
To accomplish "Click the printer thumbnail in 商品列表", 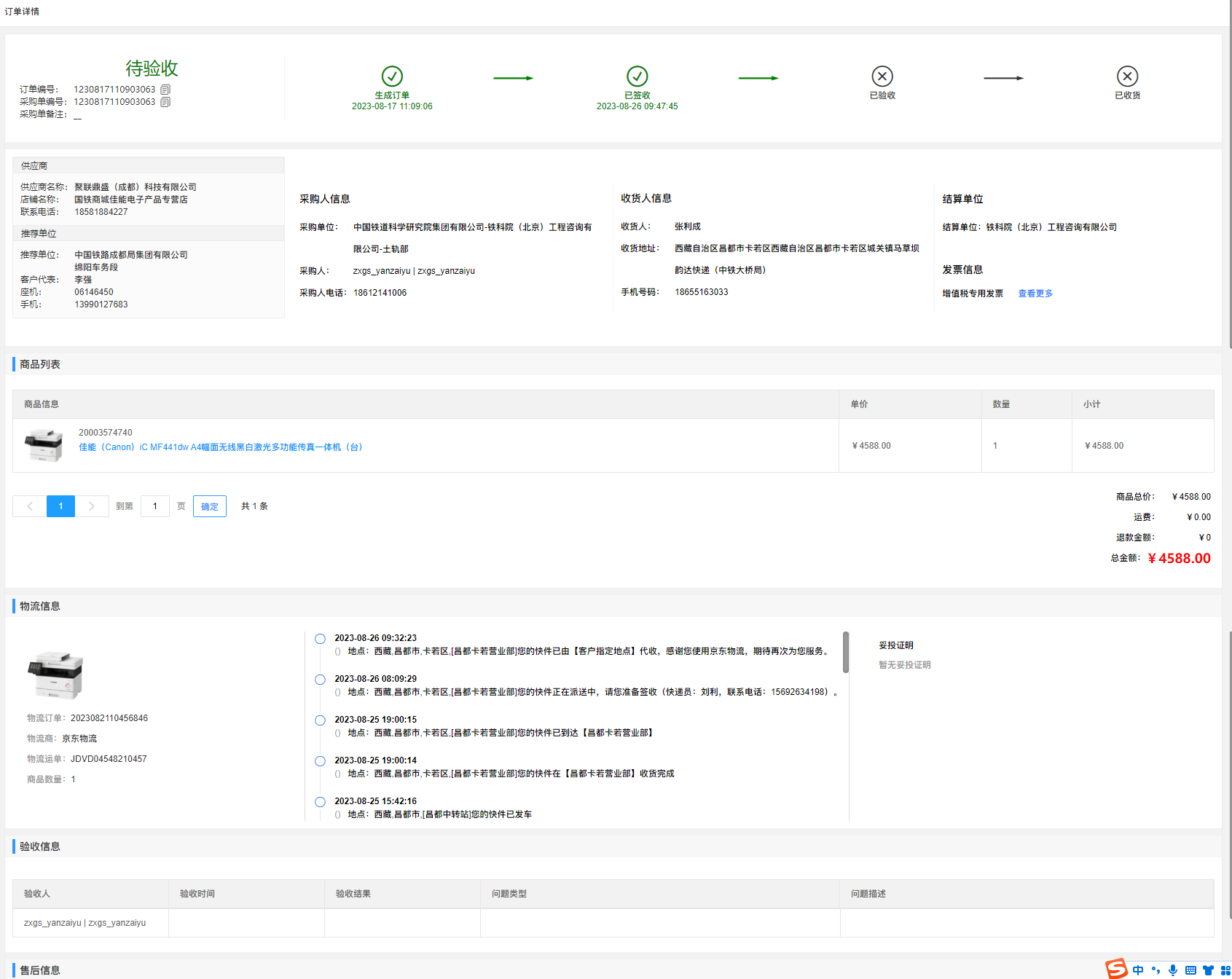I will (x=44, y=446).
